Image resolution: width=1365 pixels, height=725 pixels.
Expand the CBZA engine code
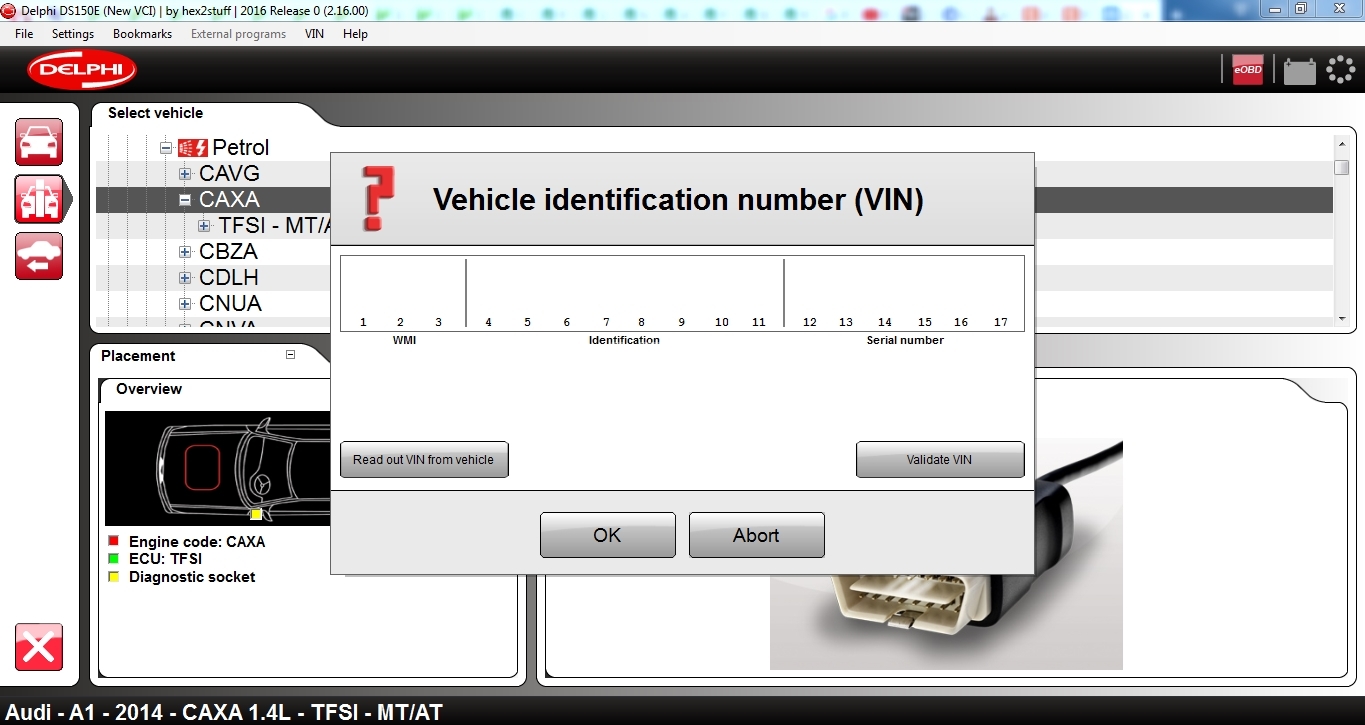coord(185,252)
